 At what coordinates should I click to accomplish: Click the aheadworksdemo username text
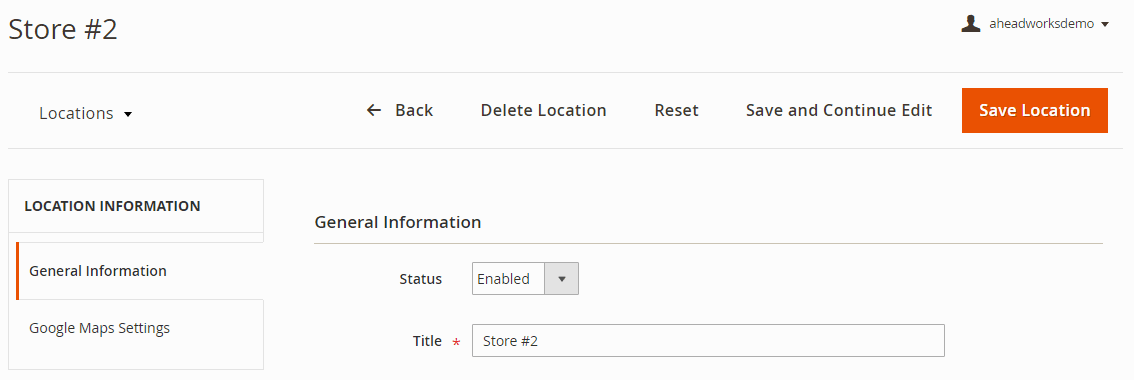1041,24
